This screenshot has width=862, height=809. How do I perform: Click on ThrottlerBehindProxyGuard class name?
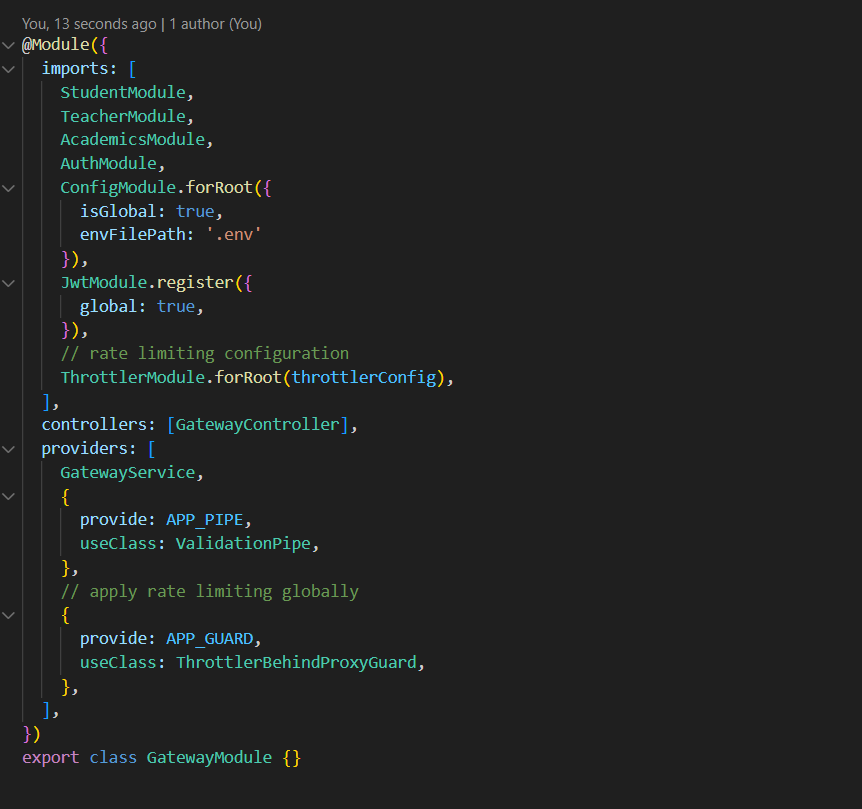pos(296,663)
